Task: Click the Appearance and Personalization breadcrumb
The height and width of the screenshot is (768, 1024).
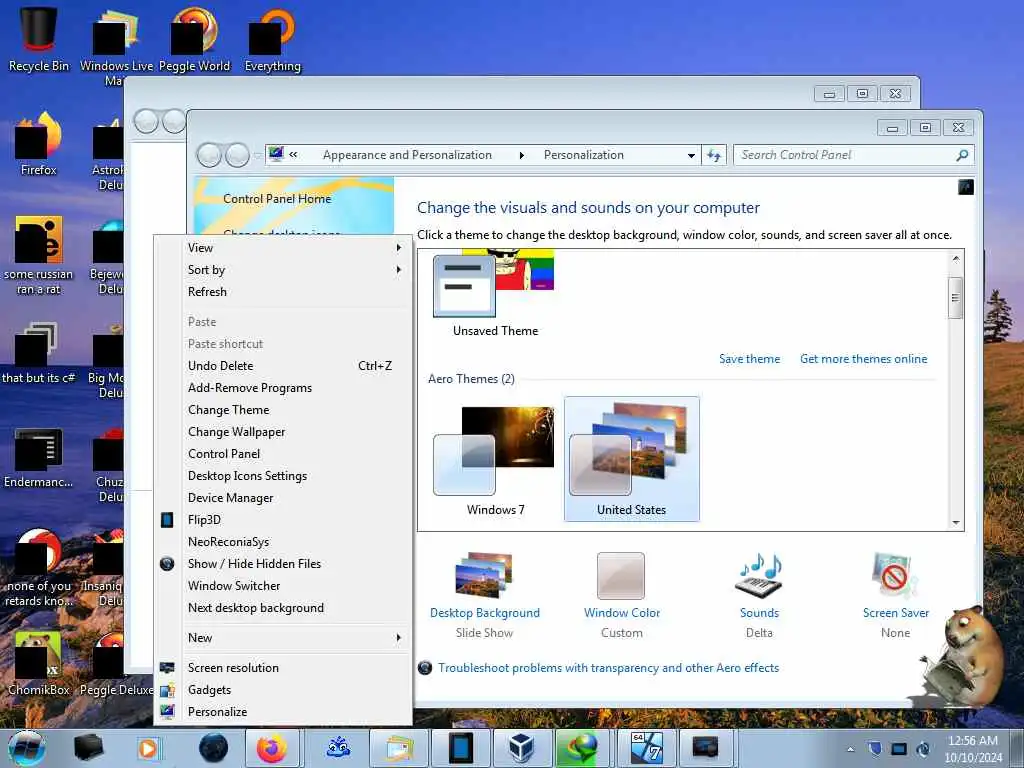Action: (x=407, y=155)
